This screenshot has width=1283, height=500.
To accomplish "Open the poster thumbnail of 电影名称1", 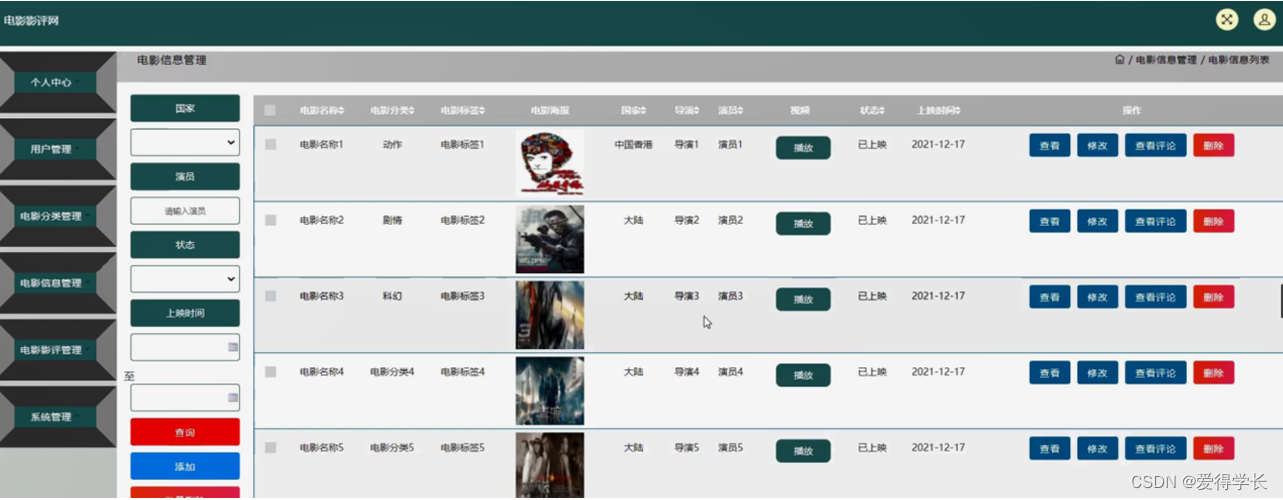I will point(550,163).
